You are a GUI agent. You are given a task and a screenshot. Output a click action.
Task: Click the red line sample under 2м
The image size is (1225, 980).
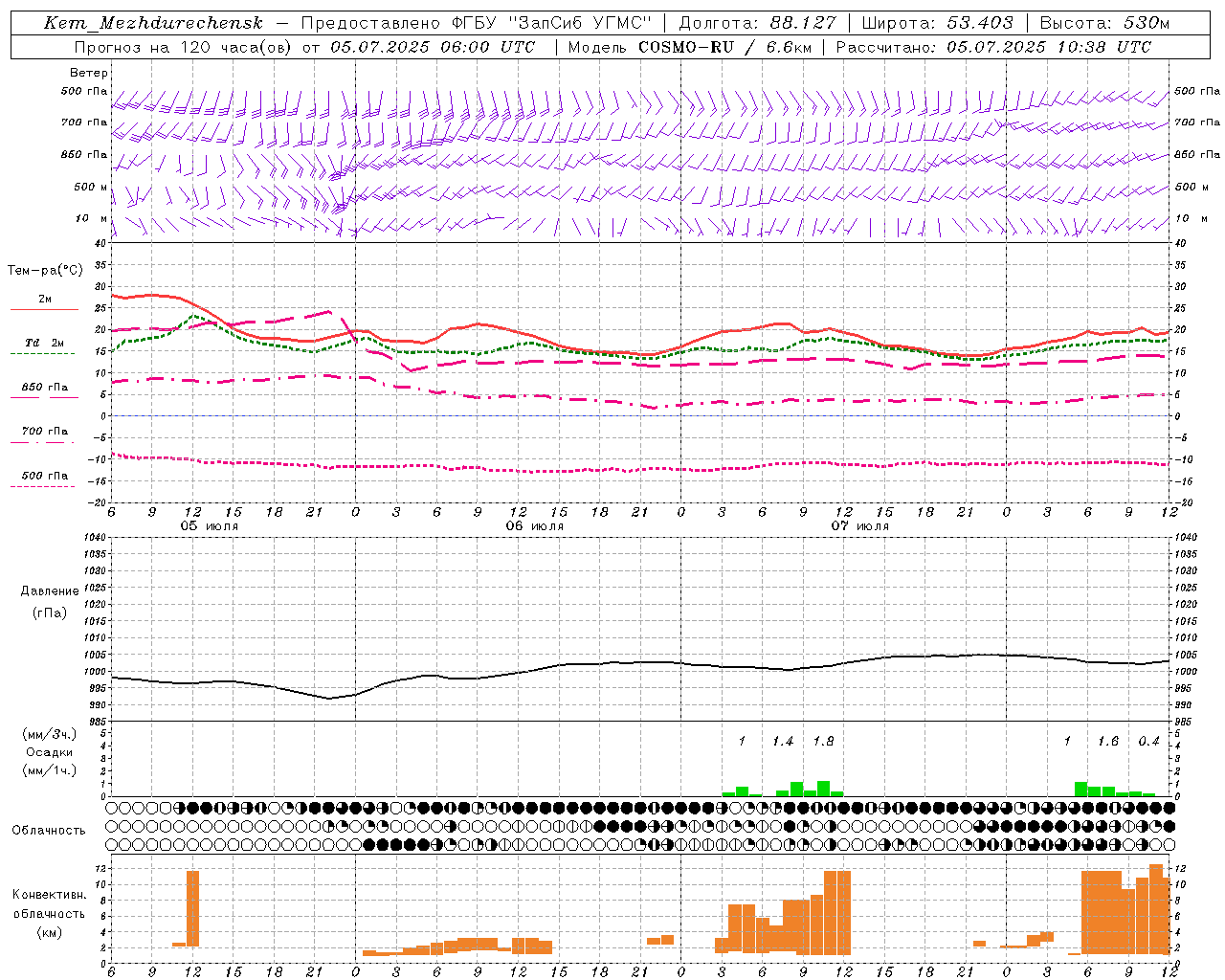point(44,310)
